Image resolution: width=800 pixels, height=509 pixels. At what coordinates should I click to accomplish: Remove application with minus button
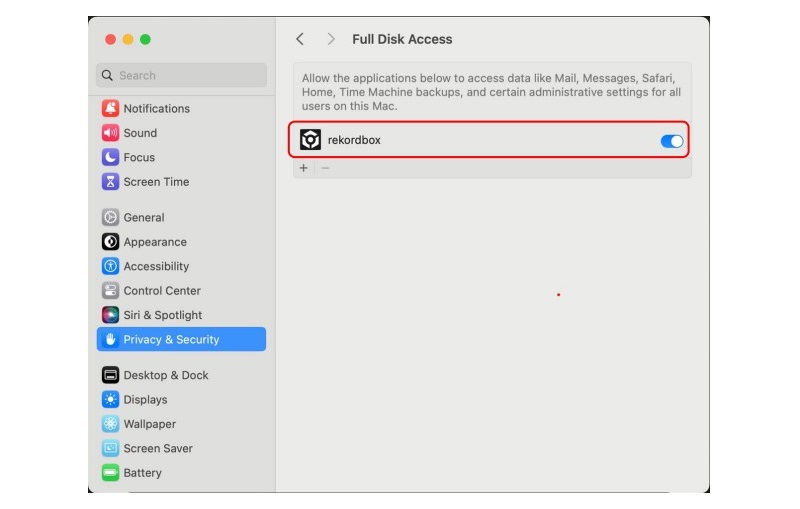[325, 168]
